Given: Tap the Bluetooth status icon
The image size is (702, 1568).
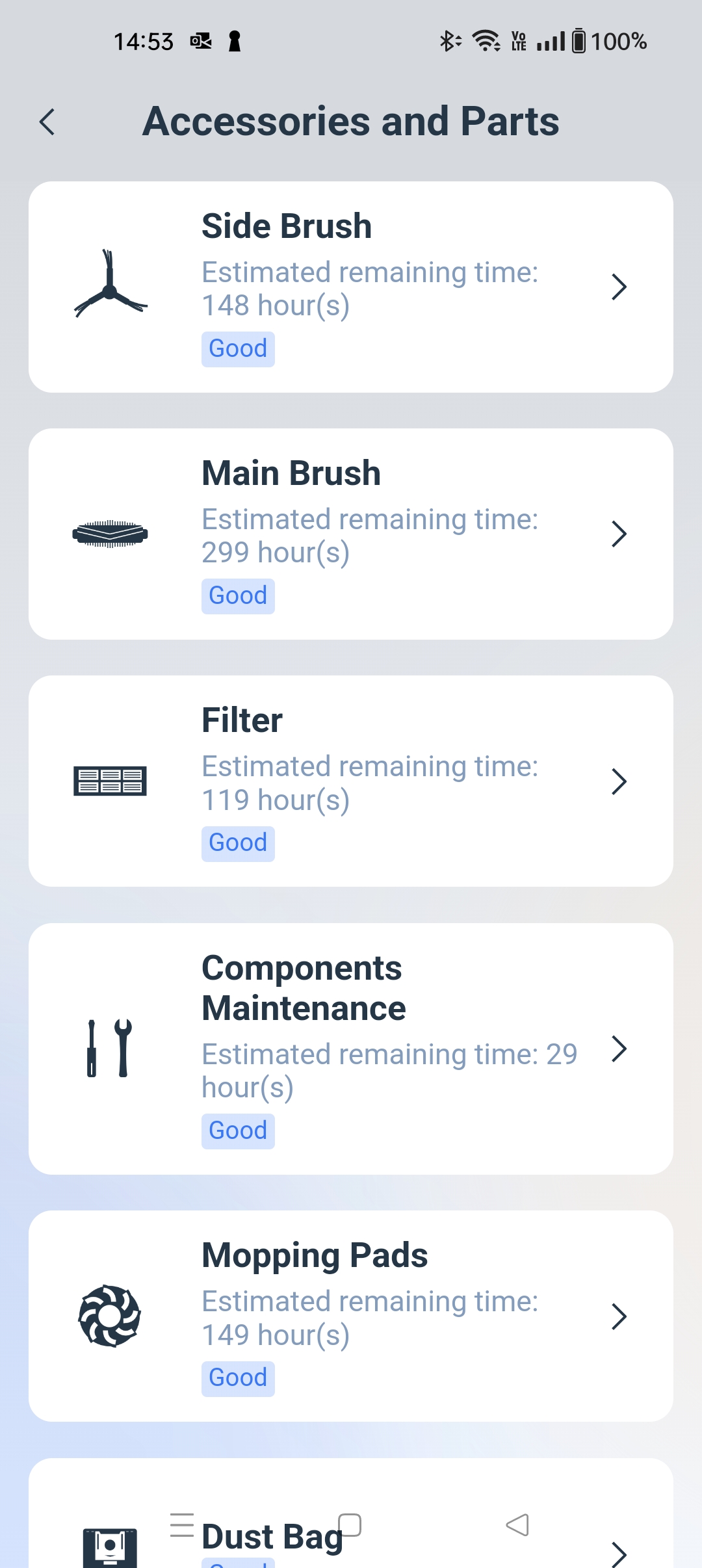Looking at the screenshot, I should pyautogui.click(x=449, y=42).
